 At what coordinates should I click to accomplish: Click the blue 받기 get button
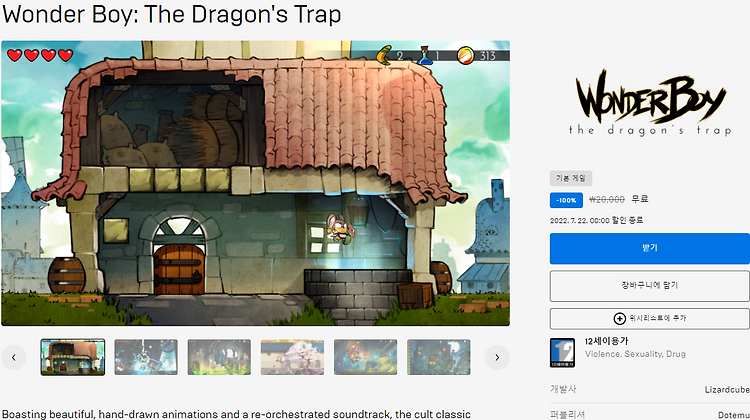point(650,248)
